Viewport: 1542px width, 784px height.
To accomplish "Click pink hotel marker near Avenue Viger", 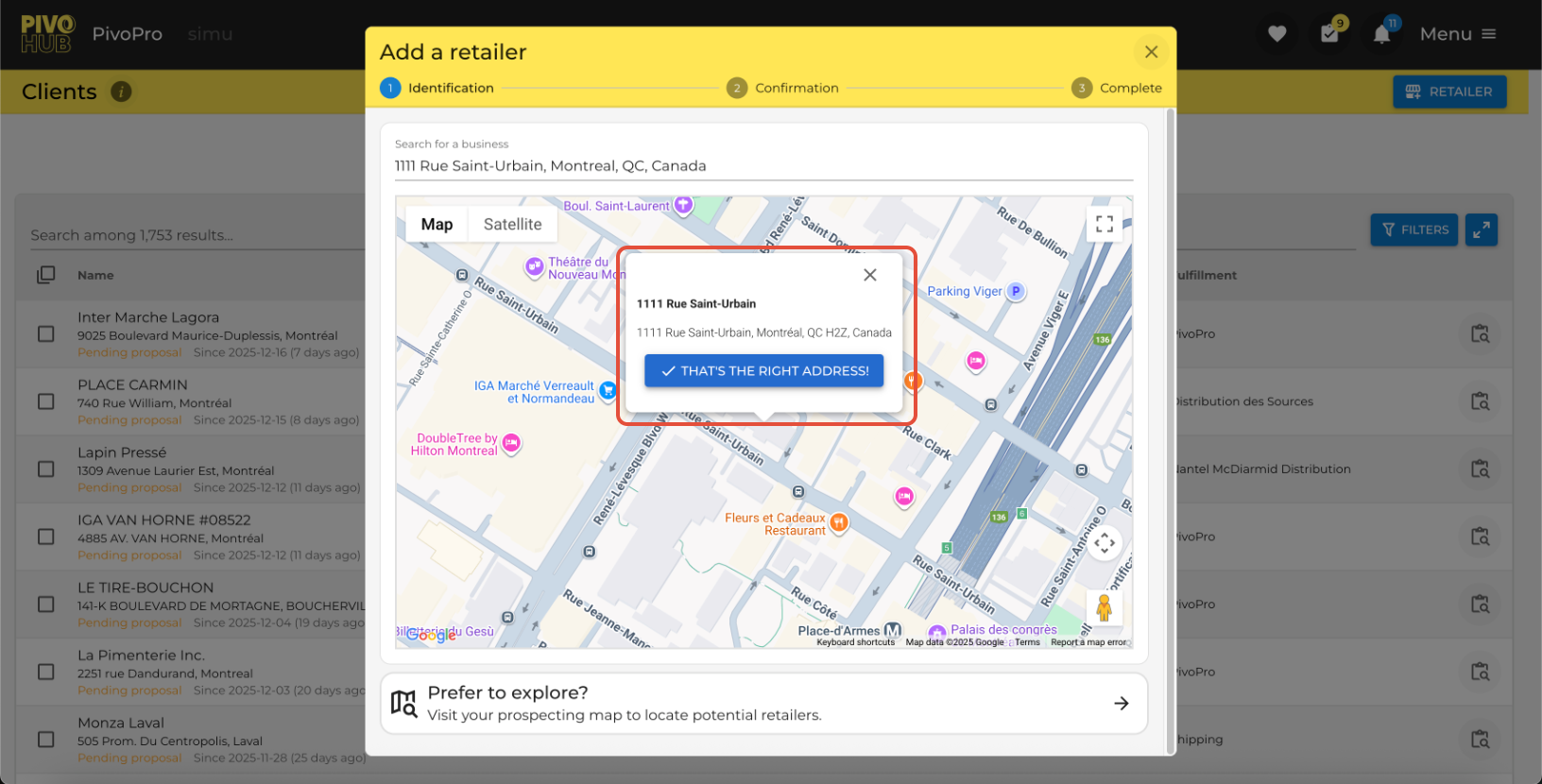I will (x=975, y=361).
